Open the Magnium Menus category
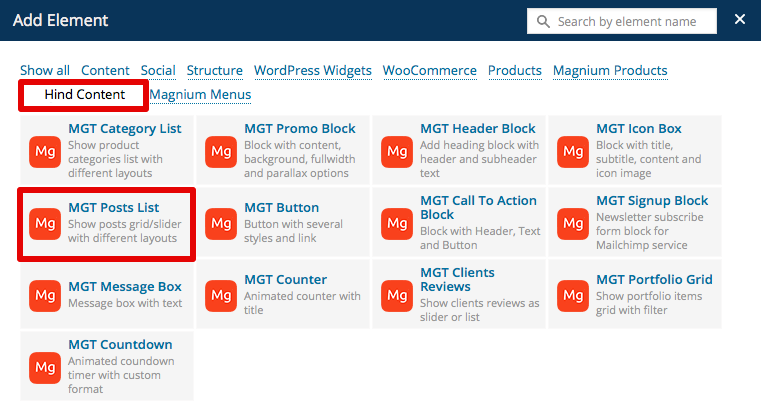761x420 pixels. point(200,95)
